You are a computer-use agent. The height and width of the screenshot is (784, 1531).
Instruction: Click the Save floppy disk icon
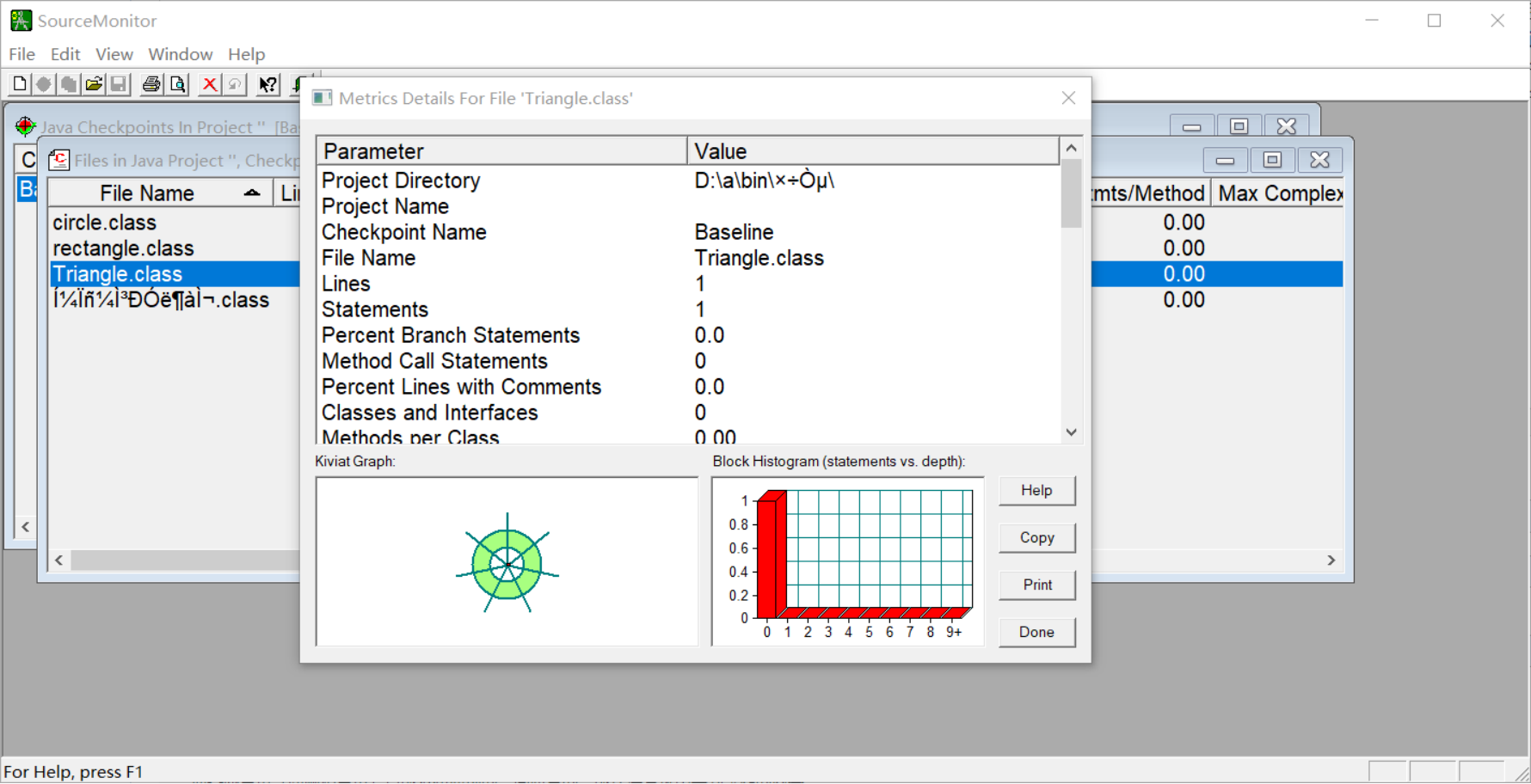click(x=119, y=84)
